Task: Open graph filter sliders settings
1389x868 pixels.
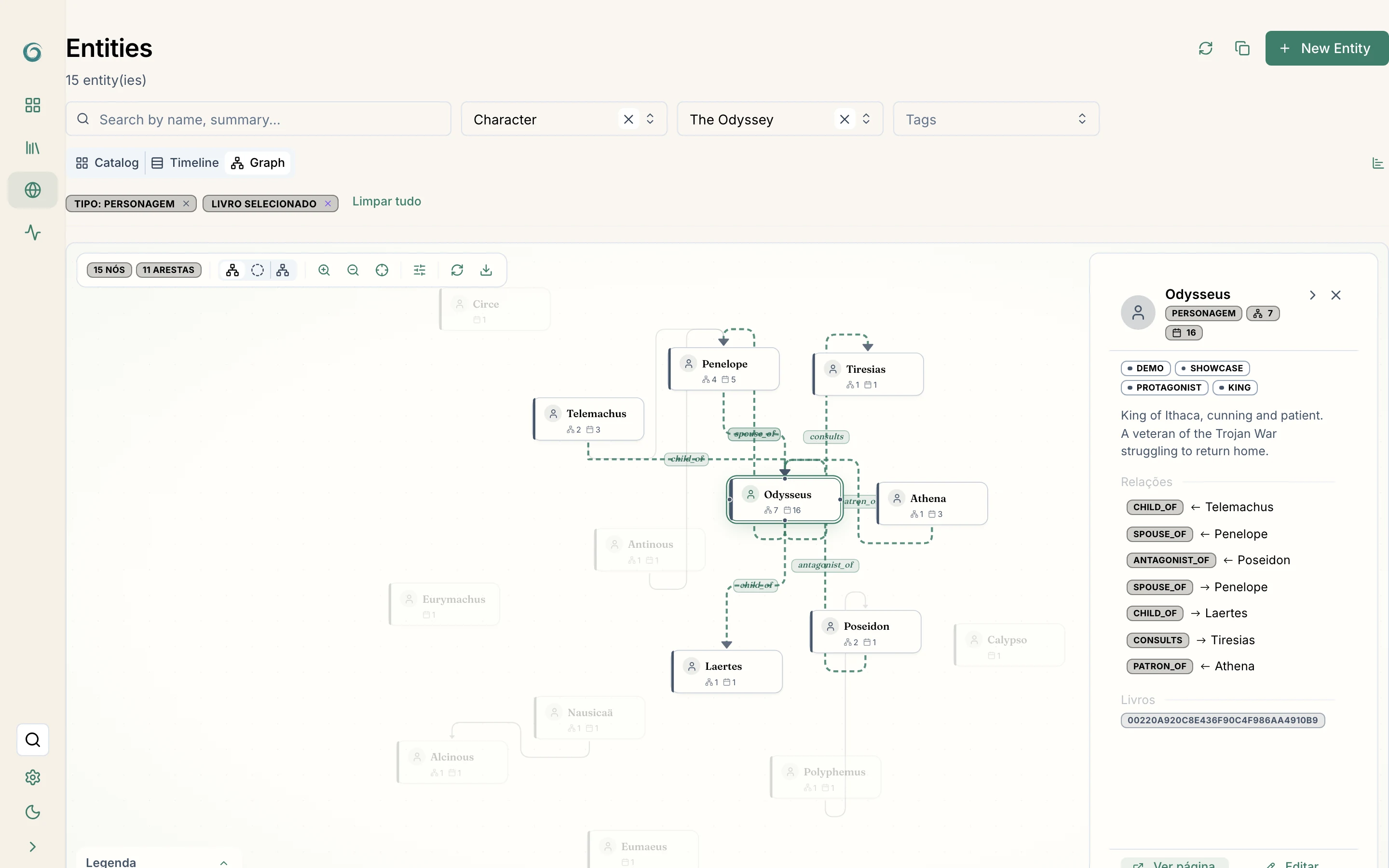Action: tap(420, 271)
